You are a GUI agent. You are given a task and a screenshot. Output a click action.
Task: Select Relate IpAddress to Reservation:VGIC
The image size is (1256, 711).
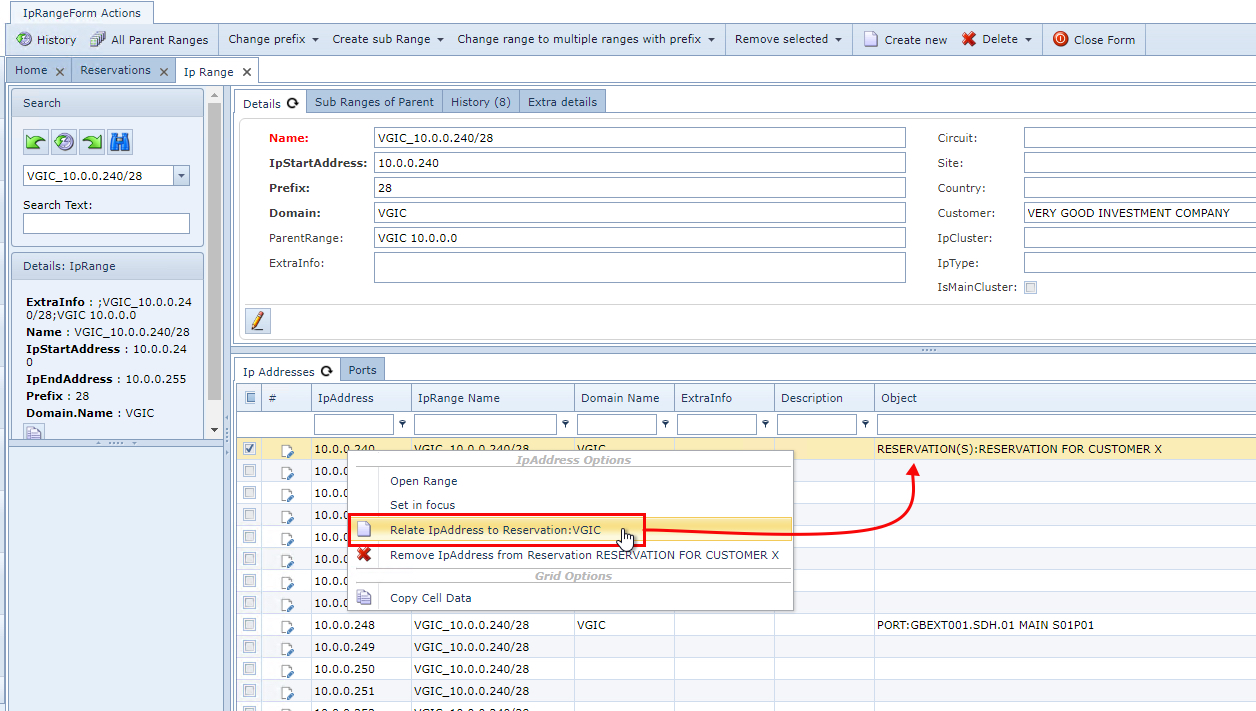coord(495,530)
